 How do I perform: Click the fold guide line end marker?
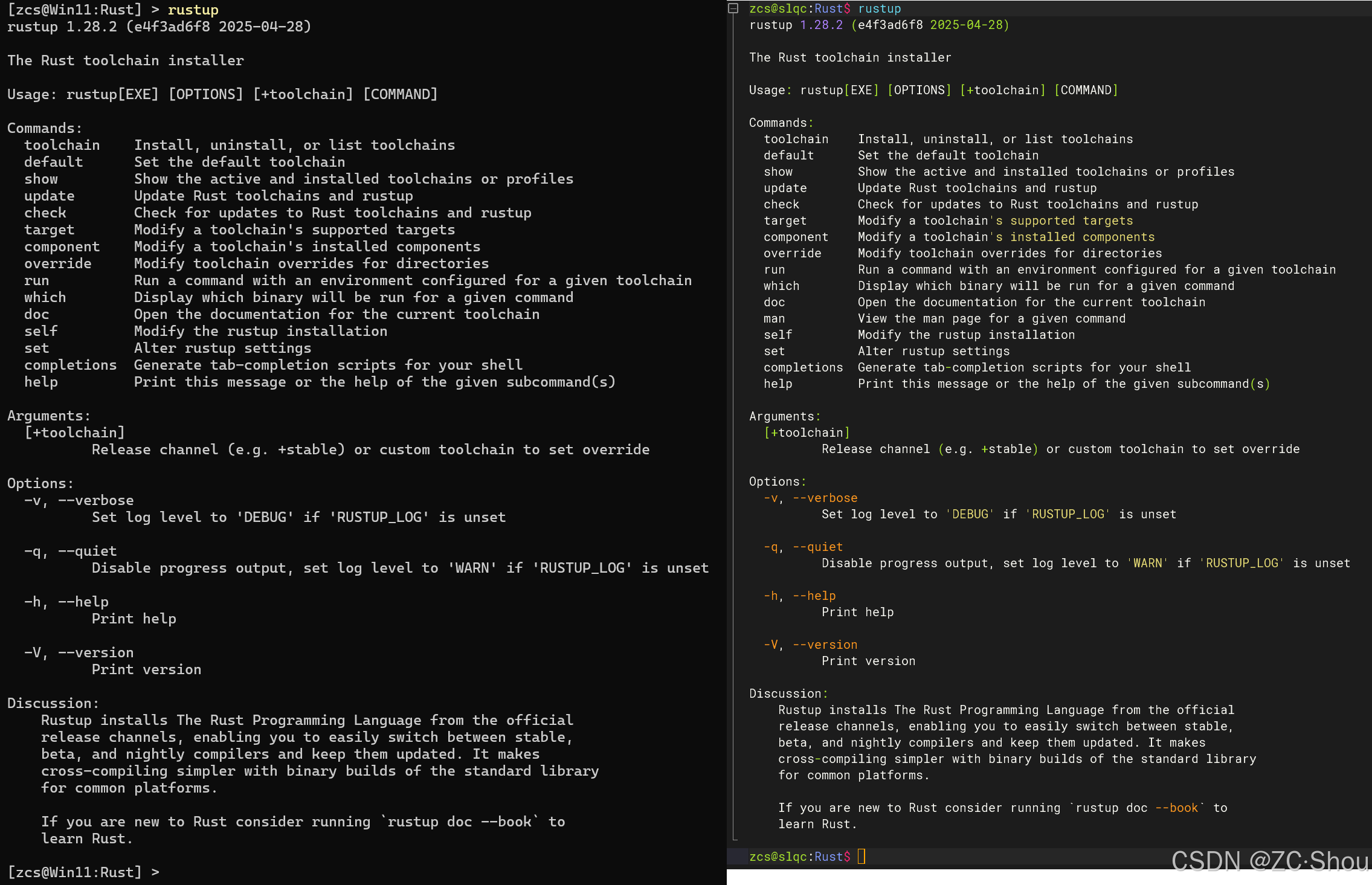point(735,839)
